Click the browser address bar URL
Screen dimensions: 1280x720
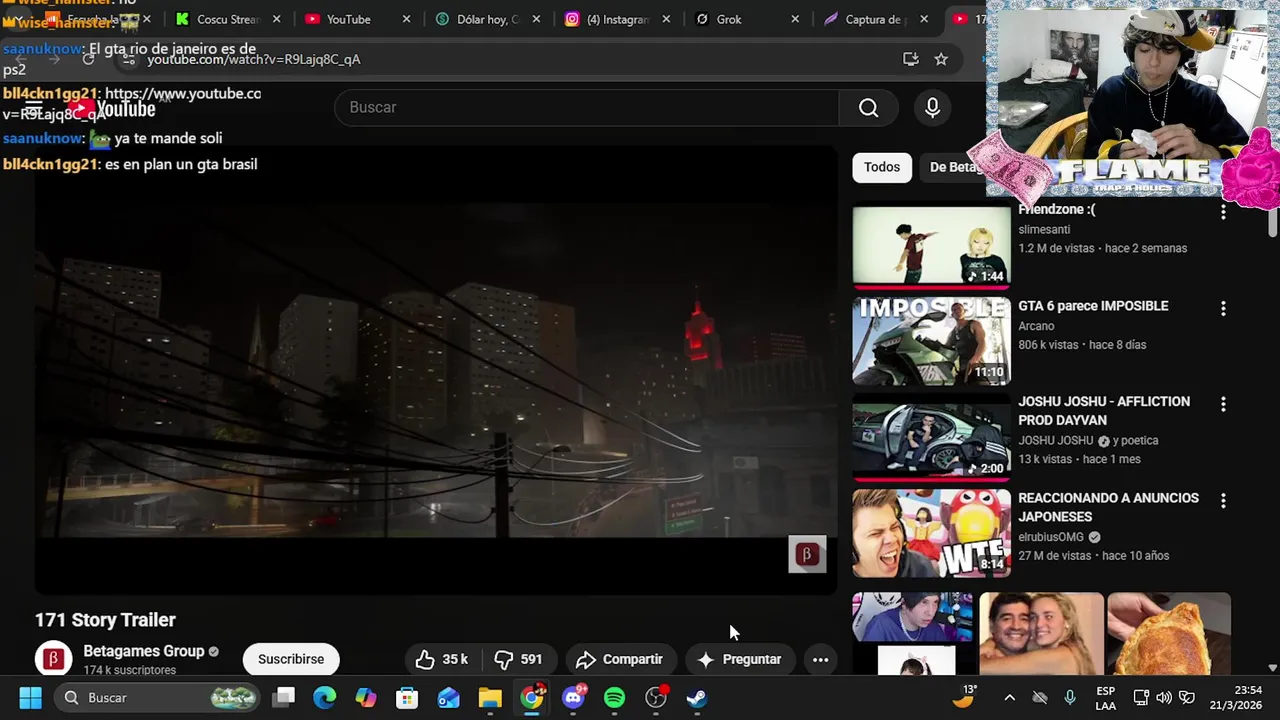coord(254,59)
